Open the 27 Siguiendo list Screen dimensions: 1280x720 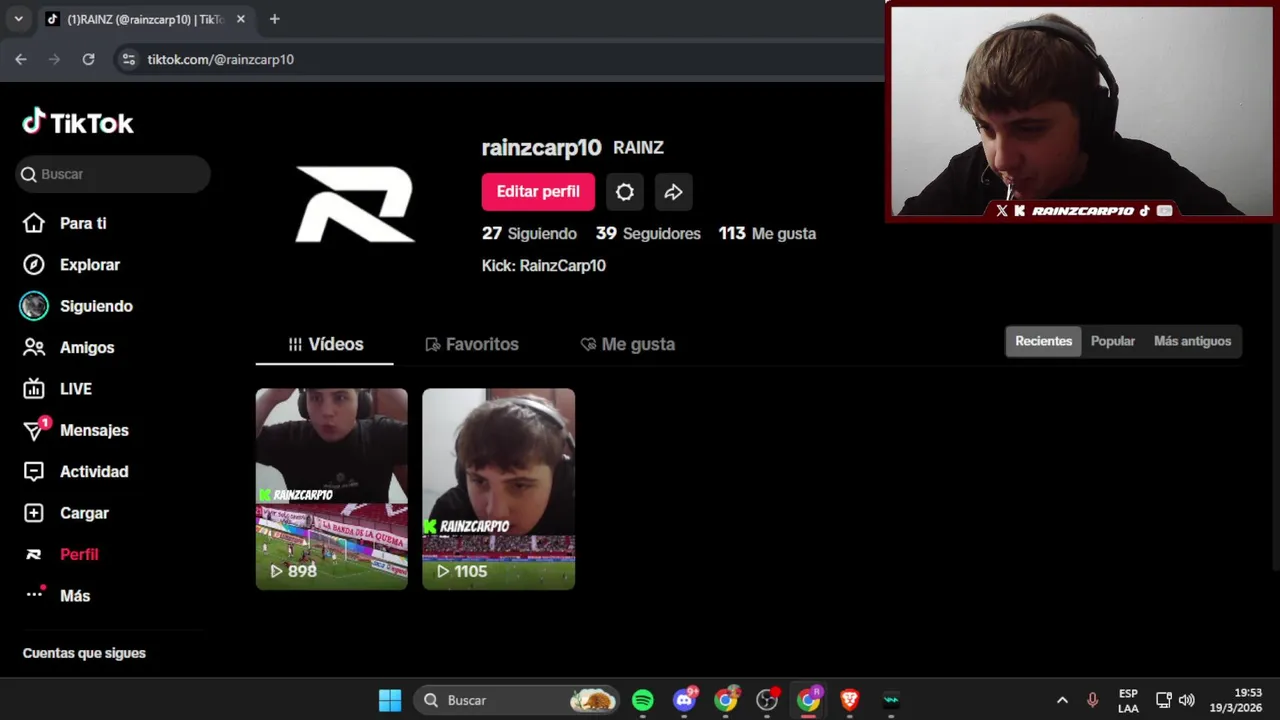pos(529,233)
